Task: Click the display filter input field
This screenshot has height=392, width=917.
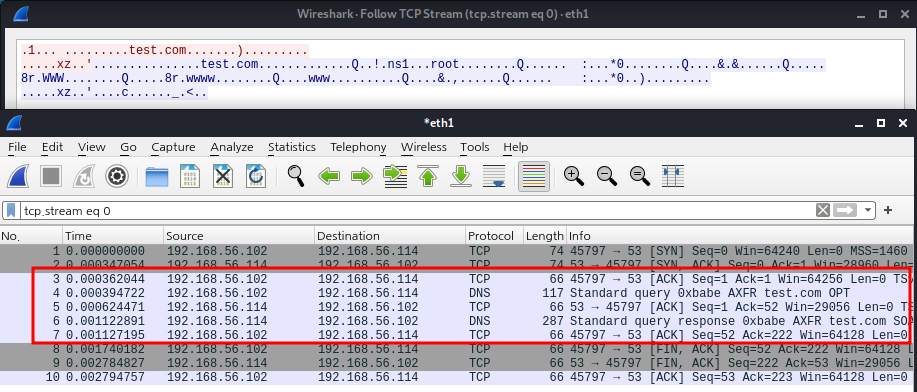Action: (x=418, y=211)
